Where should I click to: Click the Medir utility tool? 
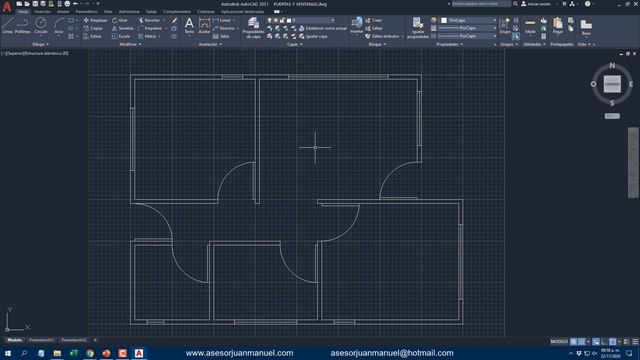click(530, 26)
